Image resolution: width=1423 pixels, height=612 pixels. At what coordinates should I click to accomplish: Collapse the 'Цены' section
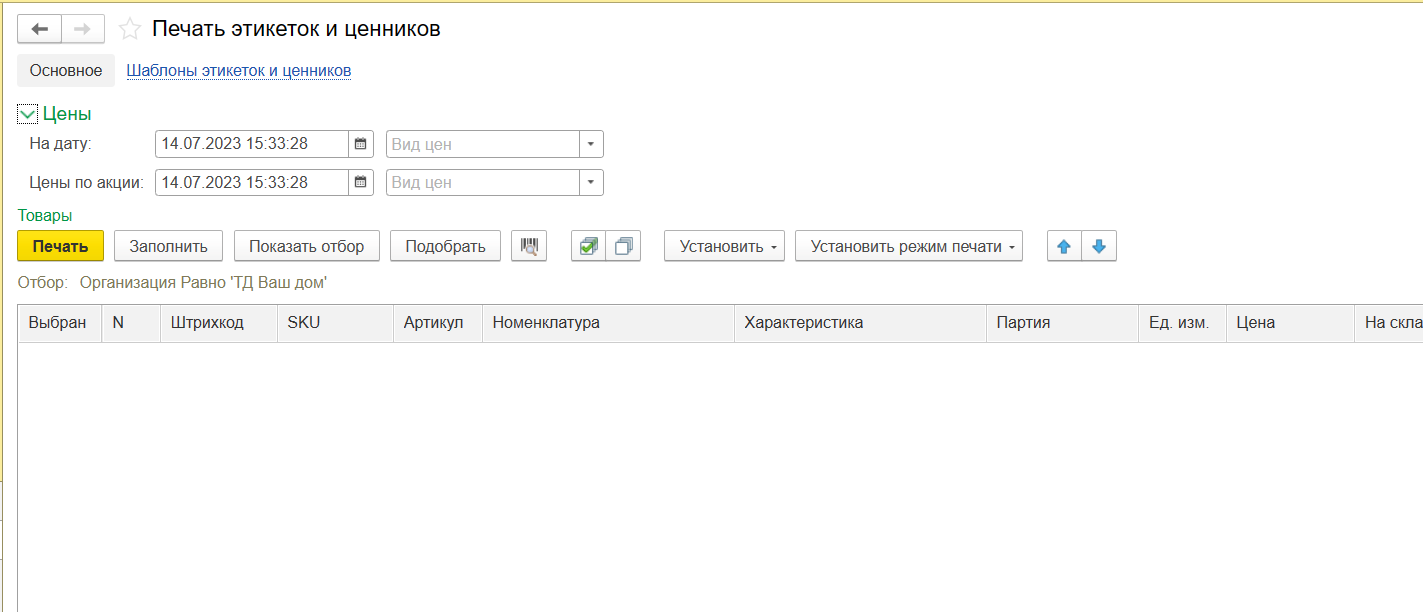click(27, 114)
